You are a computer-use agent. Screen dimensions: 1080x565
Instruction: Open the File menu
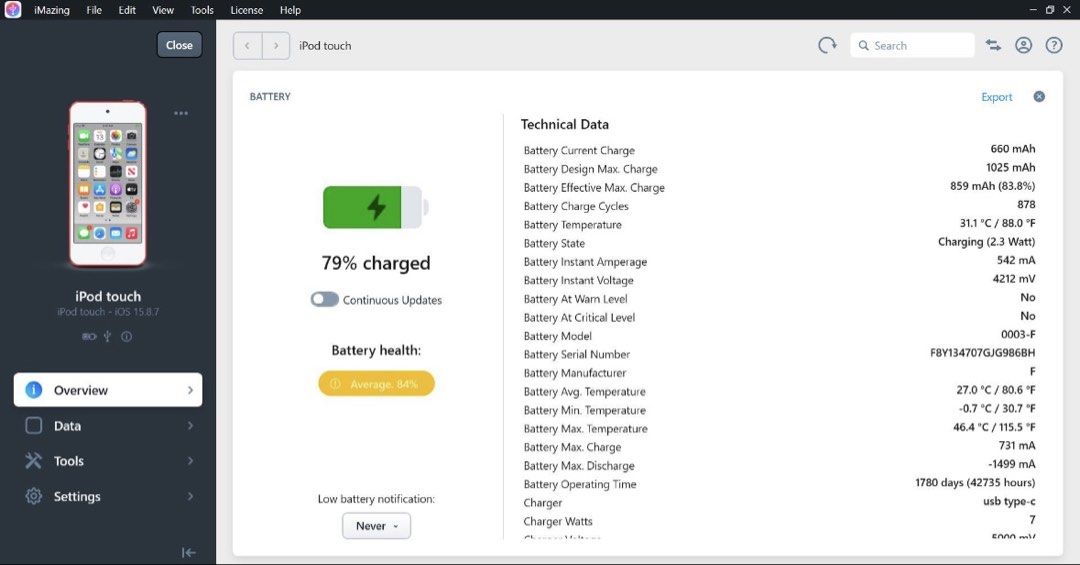(x=94, y=10)
